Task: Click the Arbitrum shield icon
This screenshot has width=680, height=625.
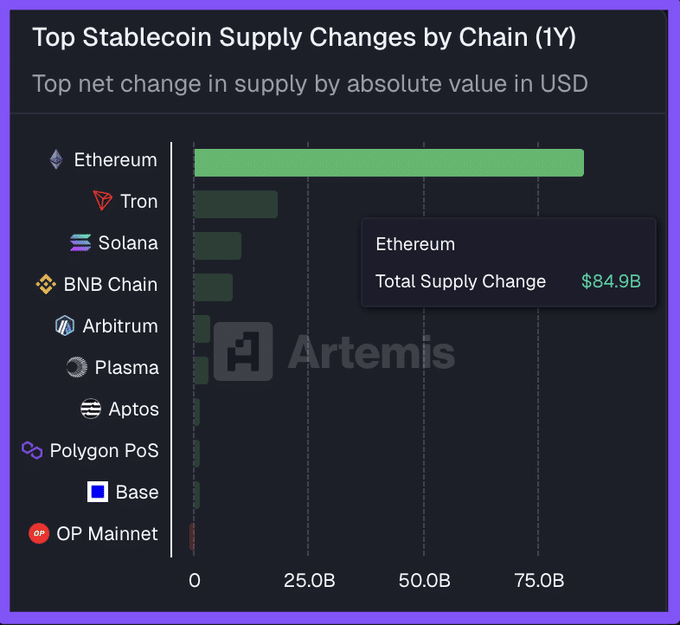Action: tap(65, 326)
